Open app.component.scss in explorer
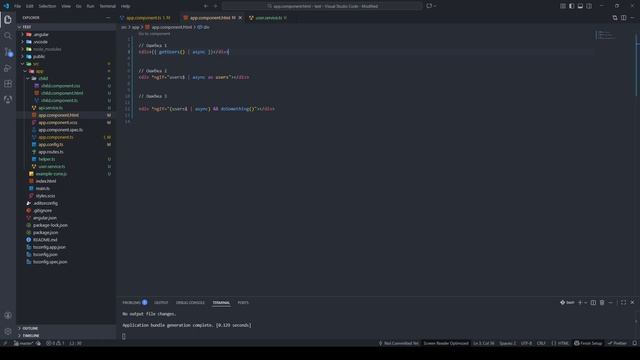Screen dimensions: 640x360 [58, 122]
